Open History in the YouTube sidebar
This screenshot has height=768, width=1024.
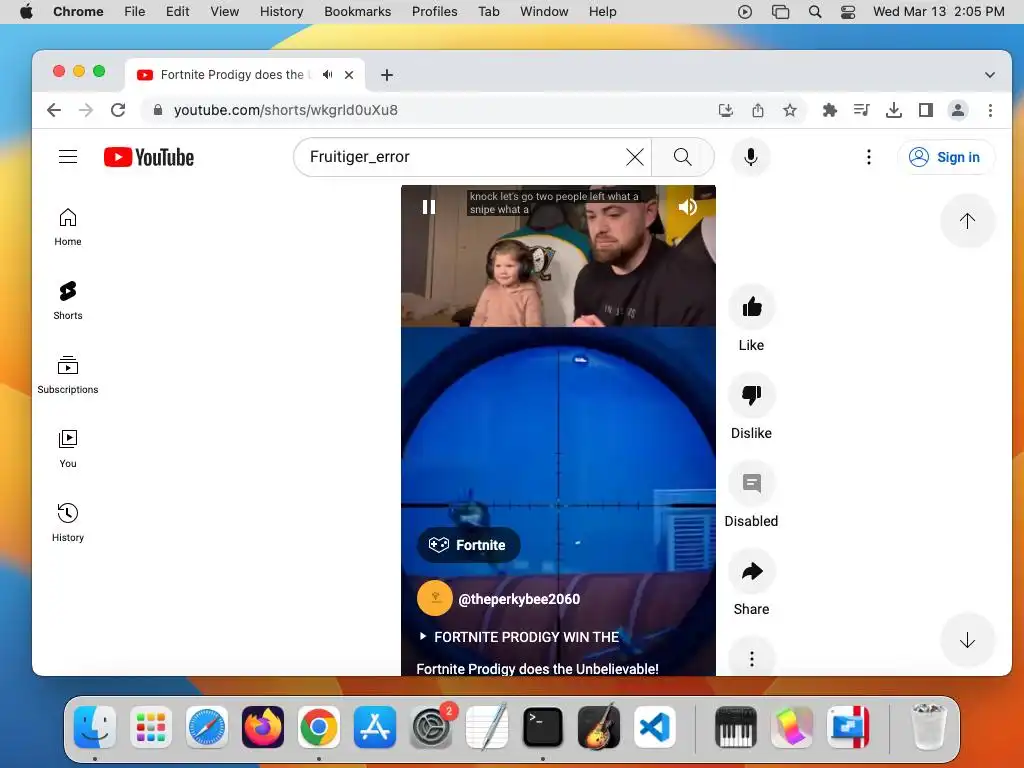coord(68,523)
